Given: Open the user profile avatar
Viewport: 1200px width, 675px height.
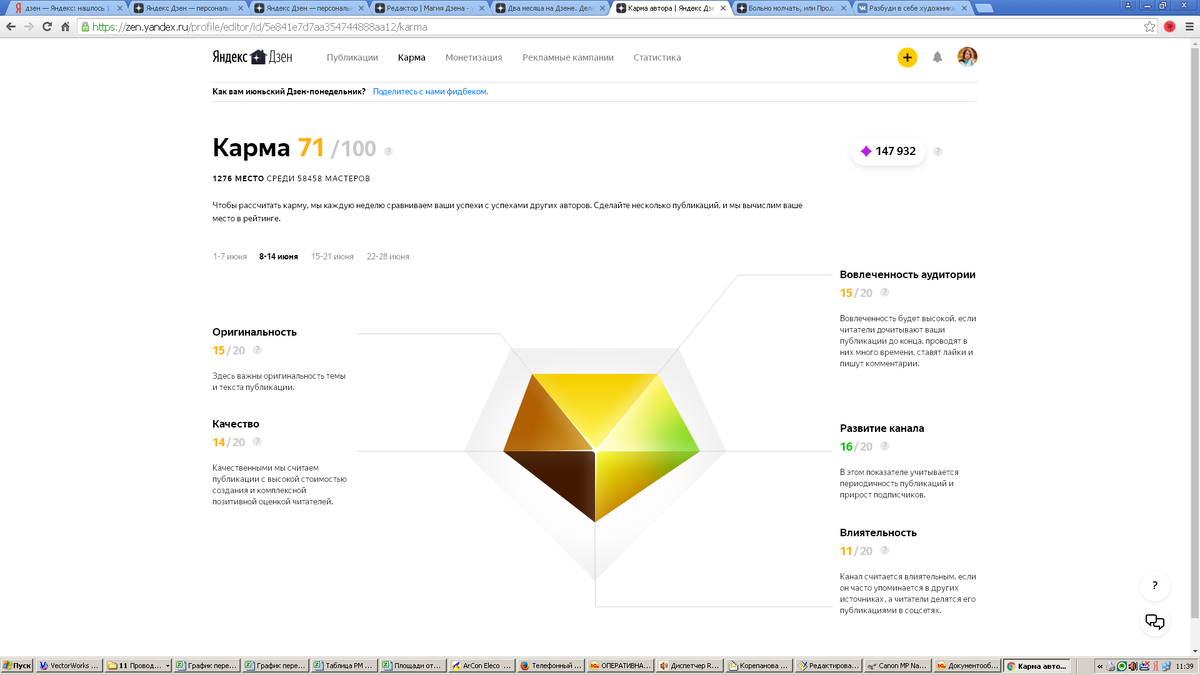Looking at the screenshot, I should 967,57.
